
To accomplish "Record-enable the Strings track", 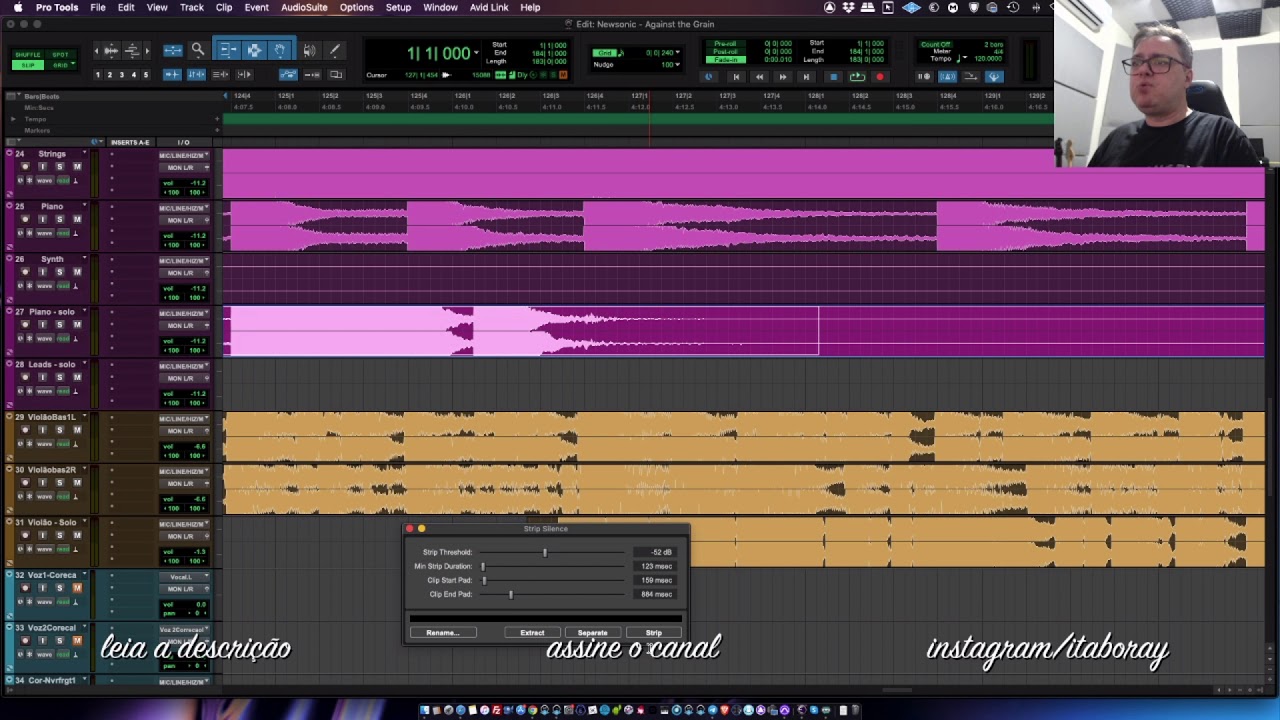I will [x=25, y=167].
